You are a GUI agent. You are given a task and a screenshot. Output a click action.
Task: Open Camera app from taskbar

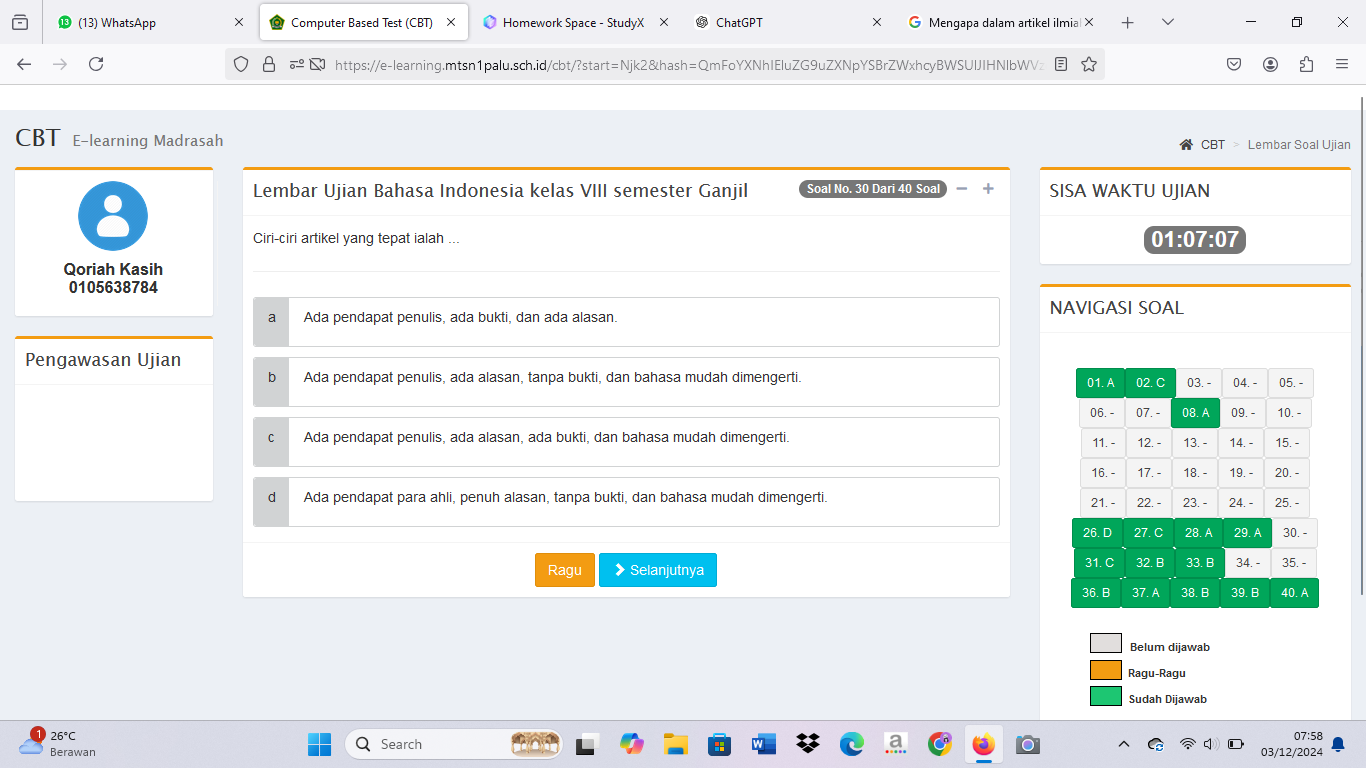click(x=1027, y=744)
